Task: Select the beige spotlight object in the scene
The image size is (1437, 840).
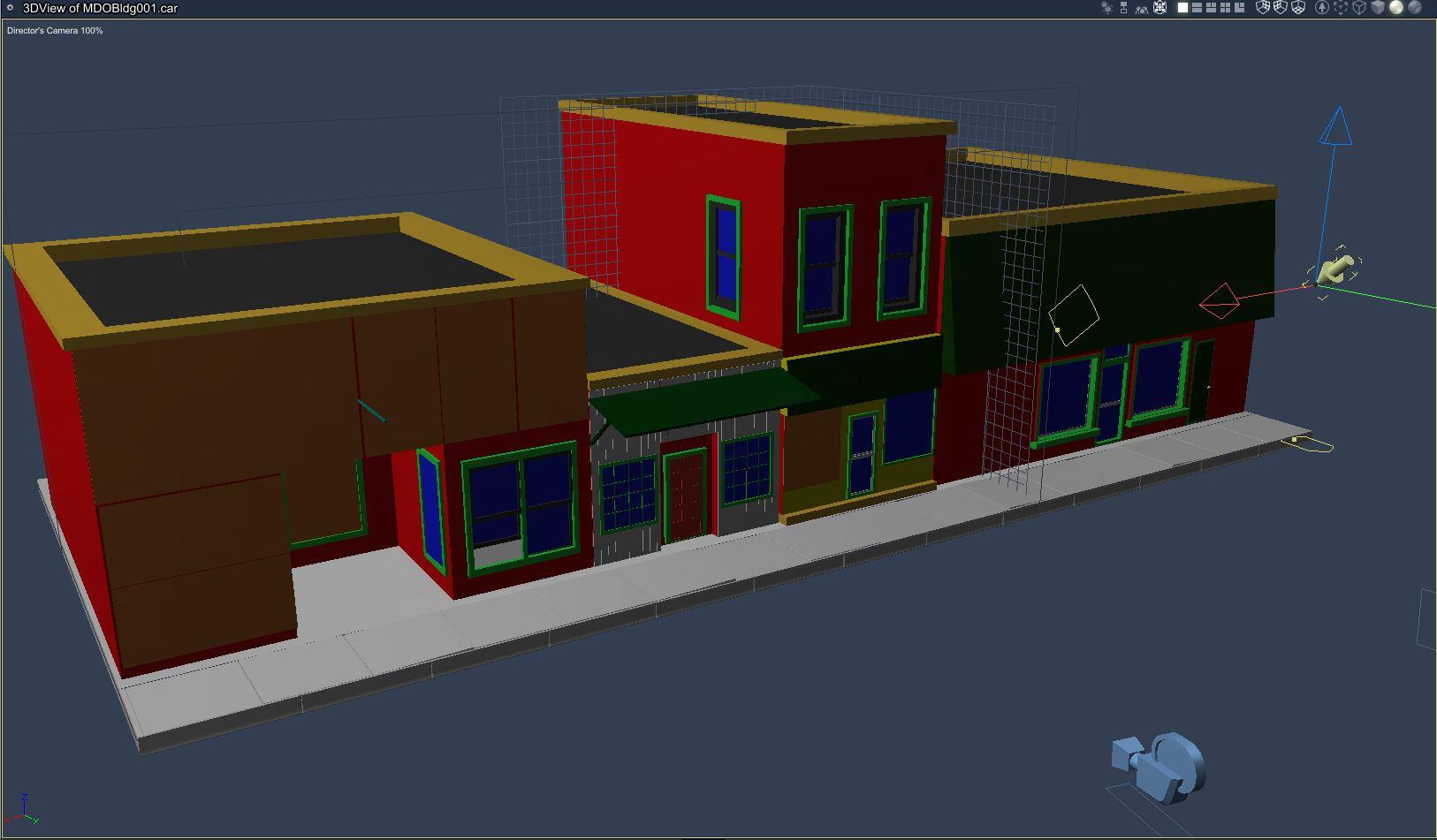Action: point(1335,269)
